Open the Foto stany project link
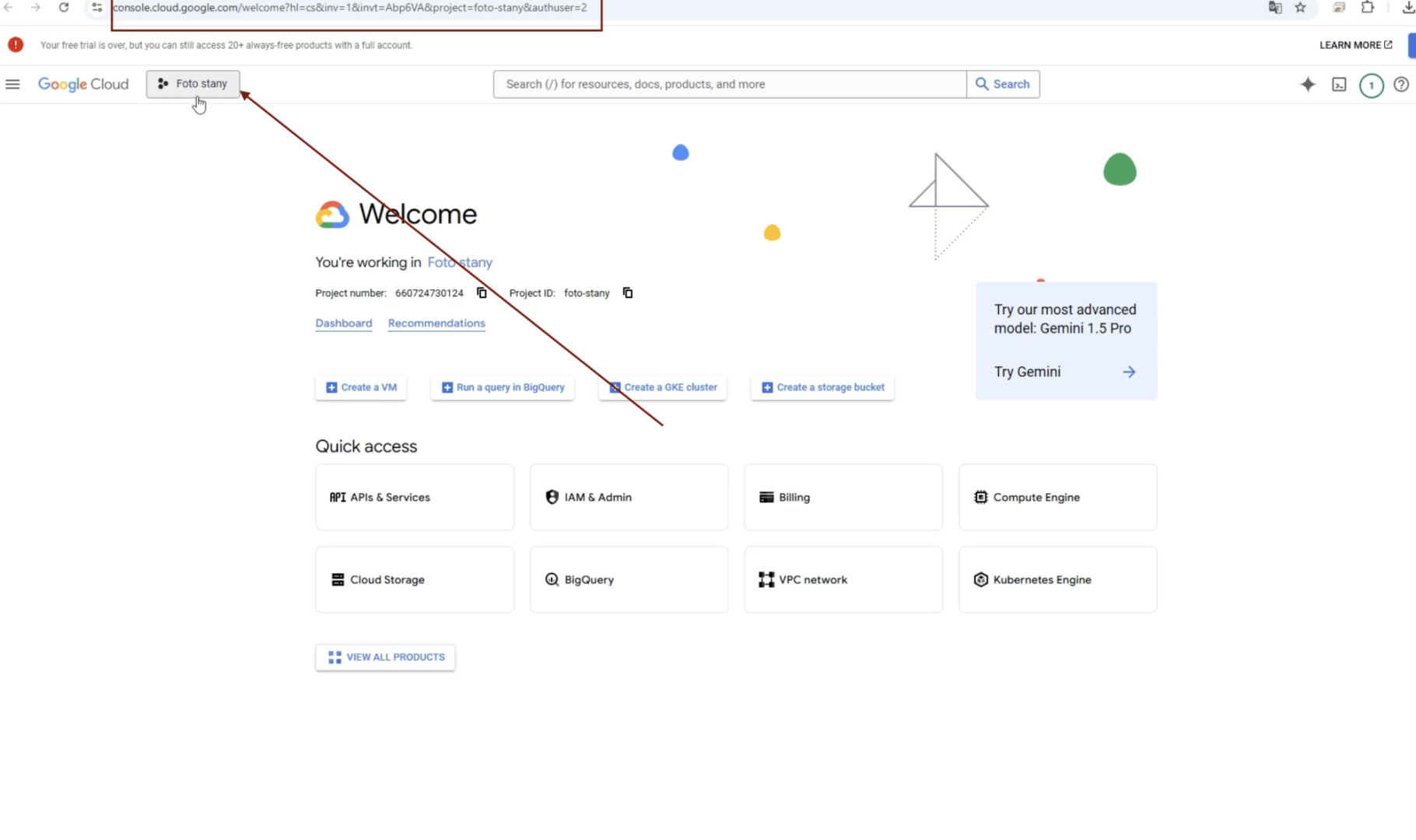 coord(460,262)
